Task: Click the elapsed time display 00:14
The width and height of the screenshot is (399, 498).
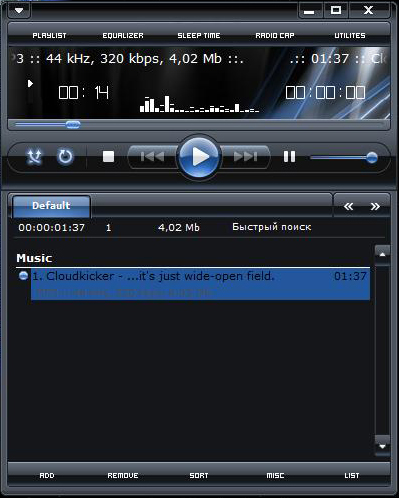Action: [x=84, y=92]
